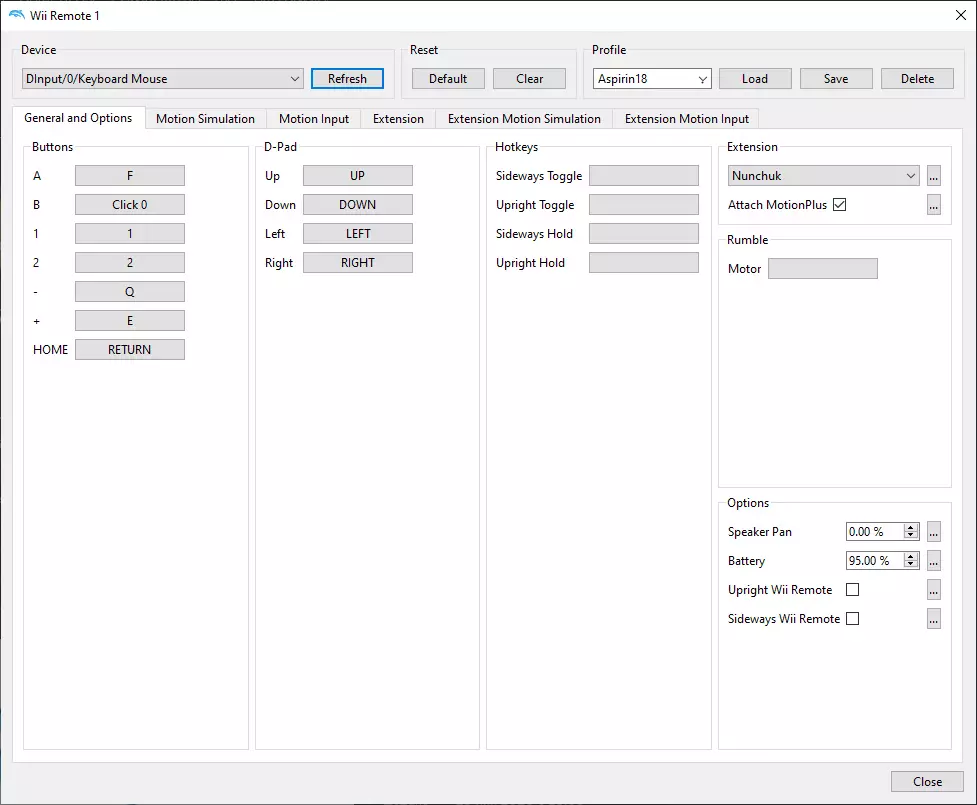Click the ellipsis button beside Attach MotionPlus

click(933, 205)
